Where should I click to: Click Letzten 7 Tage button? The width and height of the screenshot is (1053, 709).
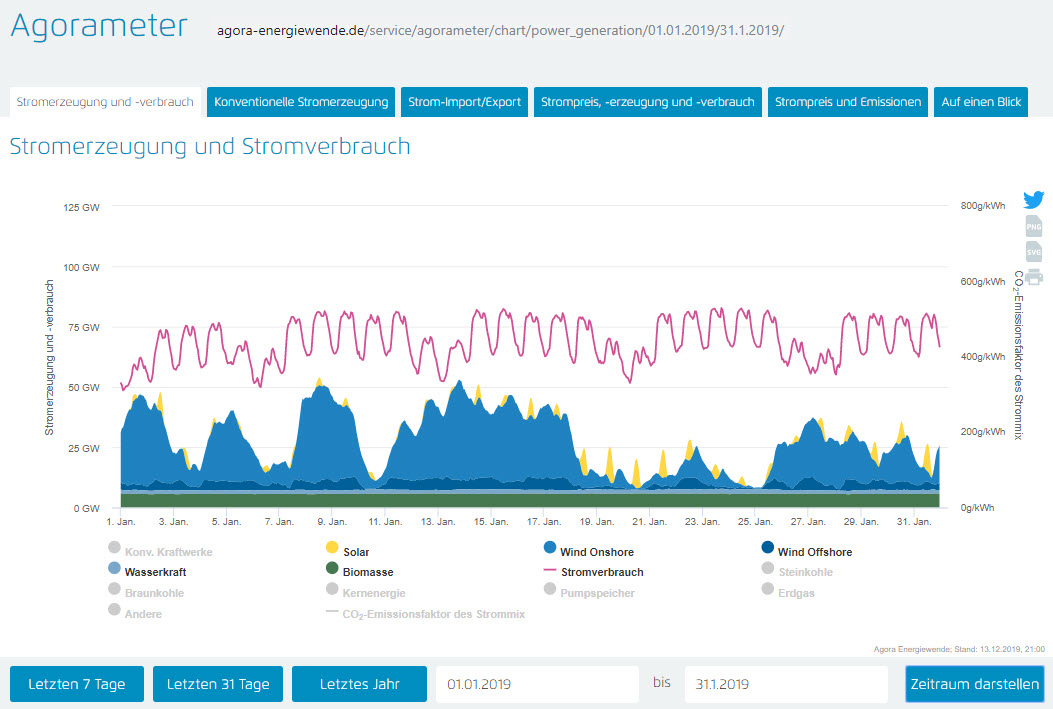77,685
